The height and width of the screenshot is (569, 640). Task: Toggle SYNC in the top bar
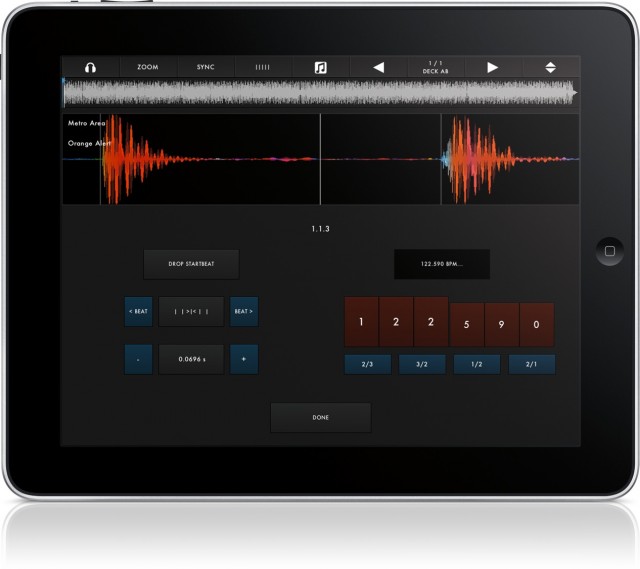click(205, 67)
